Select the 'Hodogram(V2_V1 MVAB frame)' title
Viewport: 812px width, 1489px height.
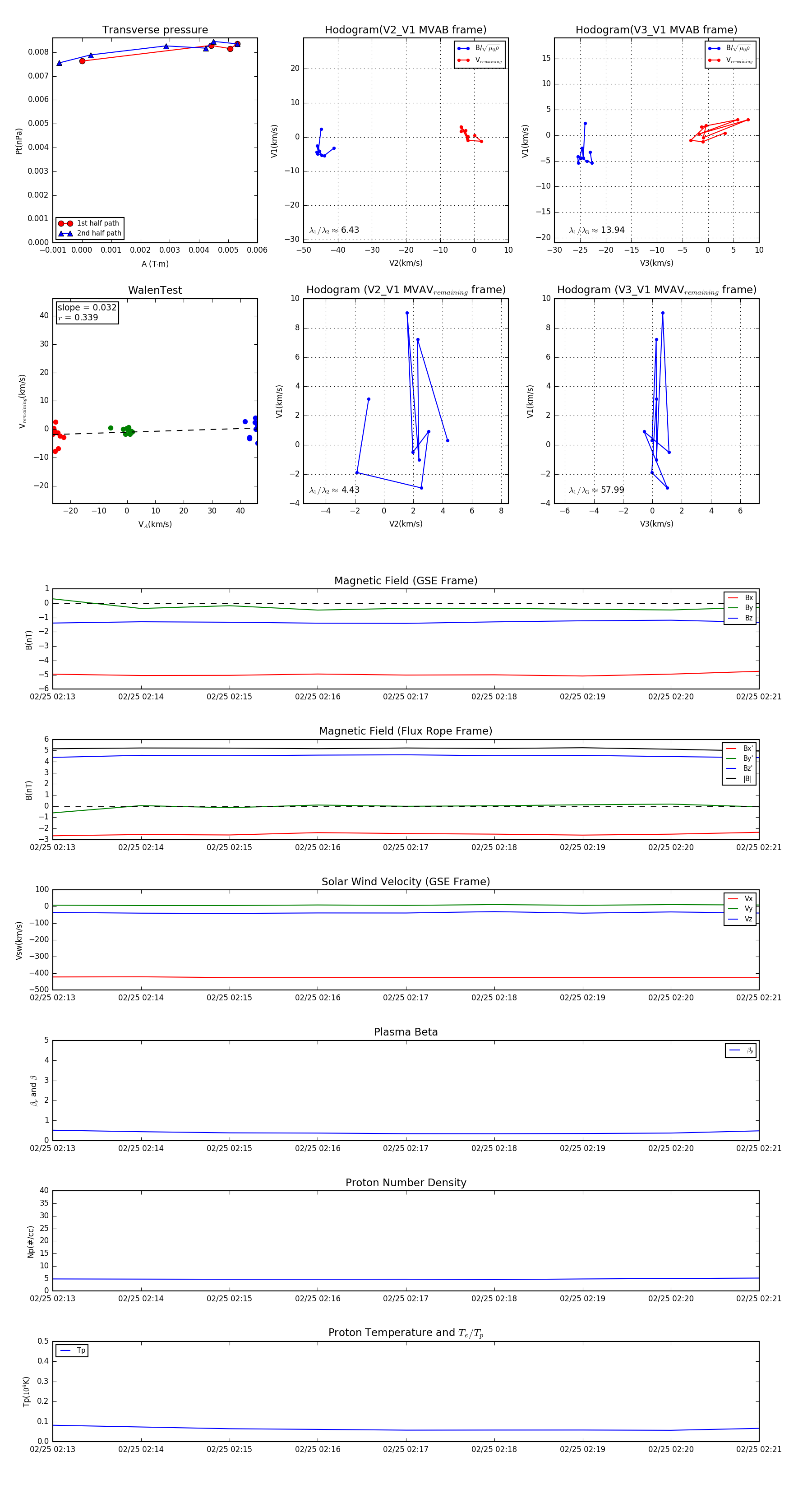(406, 30)
